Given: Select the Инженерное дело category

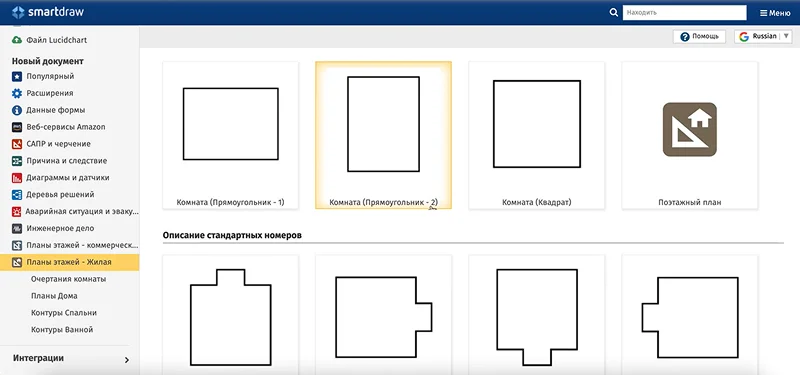Looking at the screenshot, I should click(60, 229).
